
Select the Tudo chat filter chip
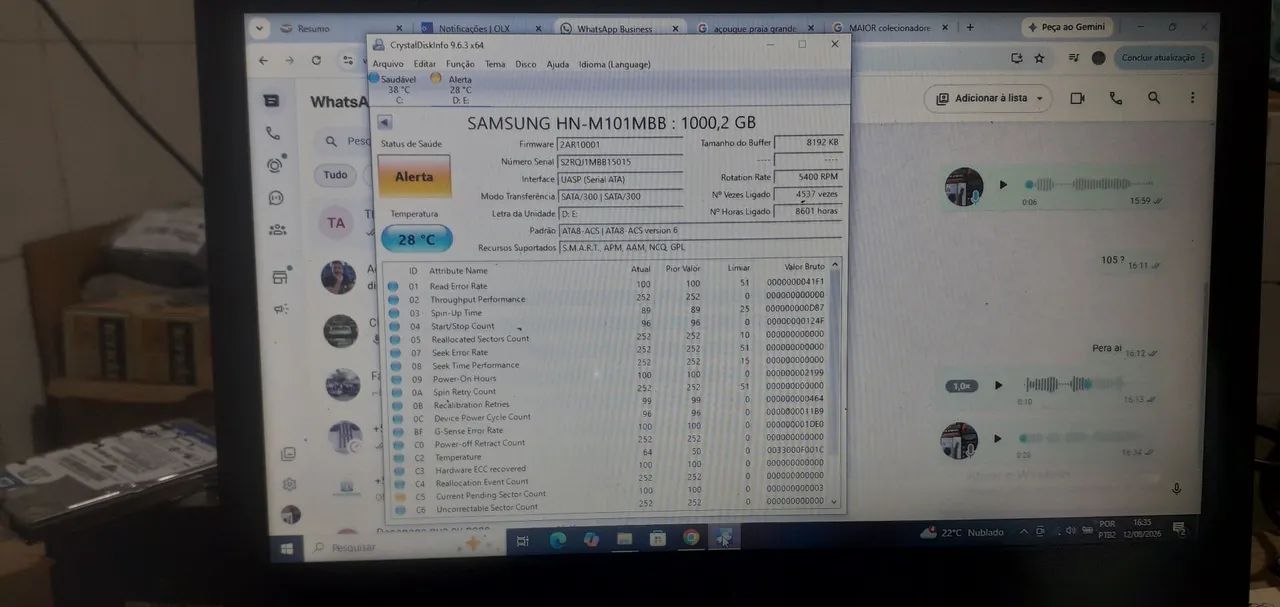(x=335, y=175)
